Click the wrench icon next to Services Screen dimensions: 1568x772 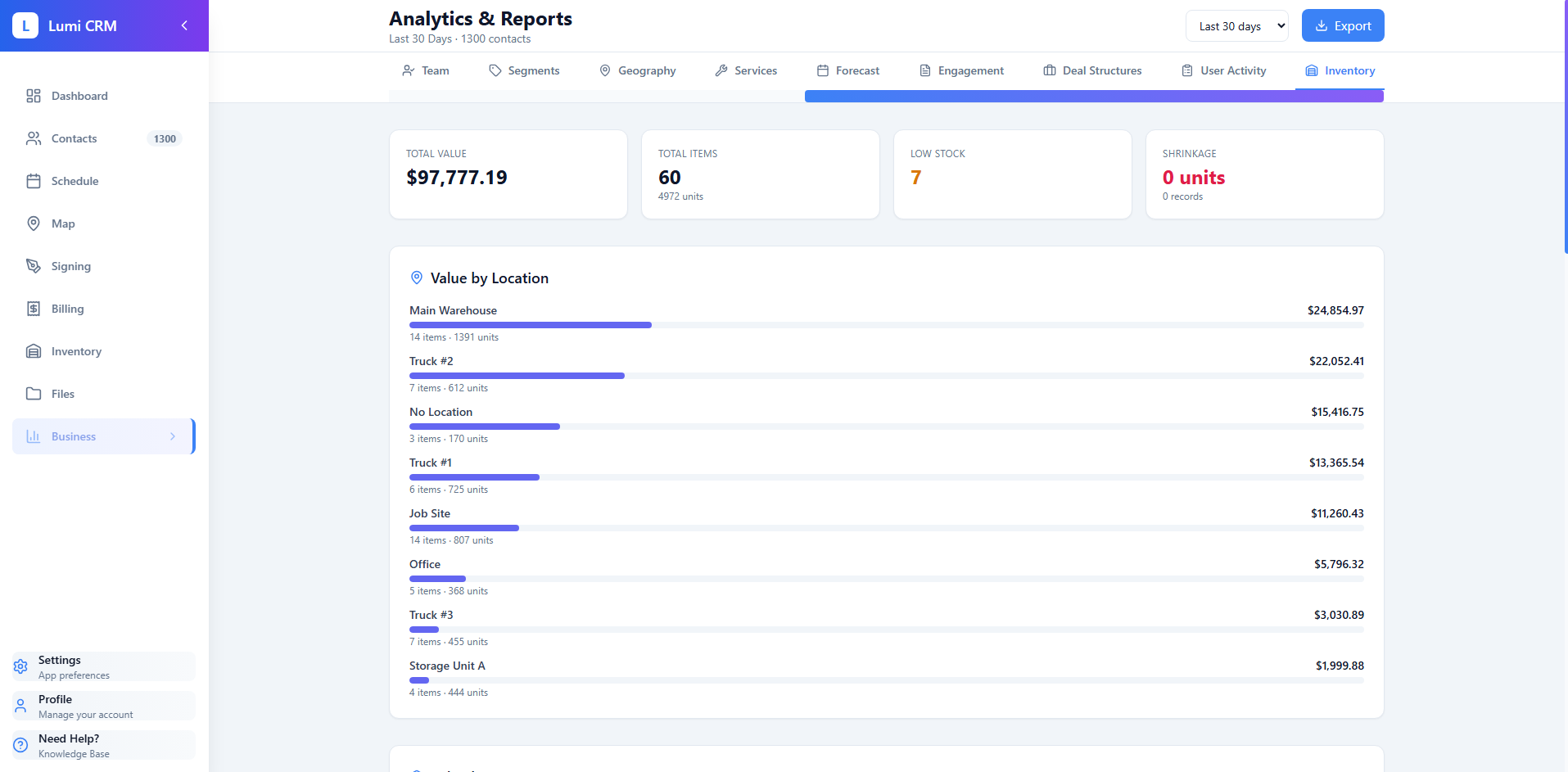(x=721, y=70)
